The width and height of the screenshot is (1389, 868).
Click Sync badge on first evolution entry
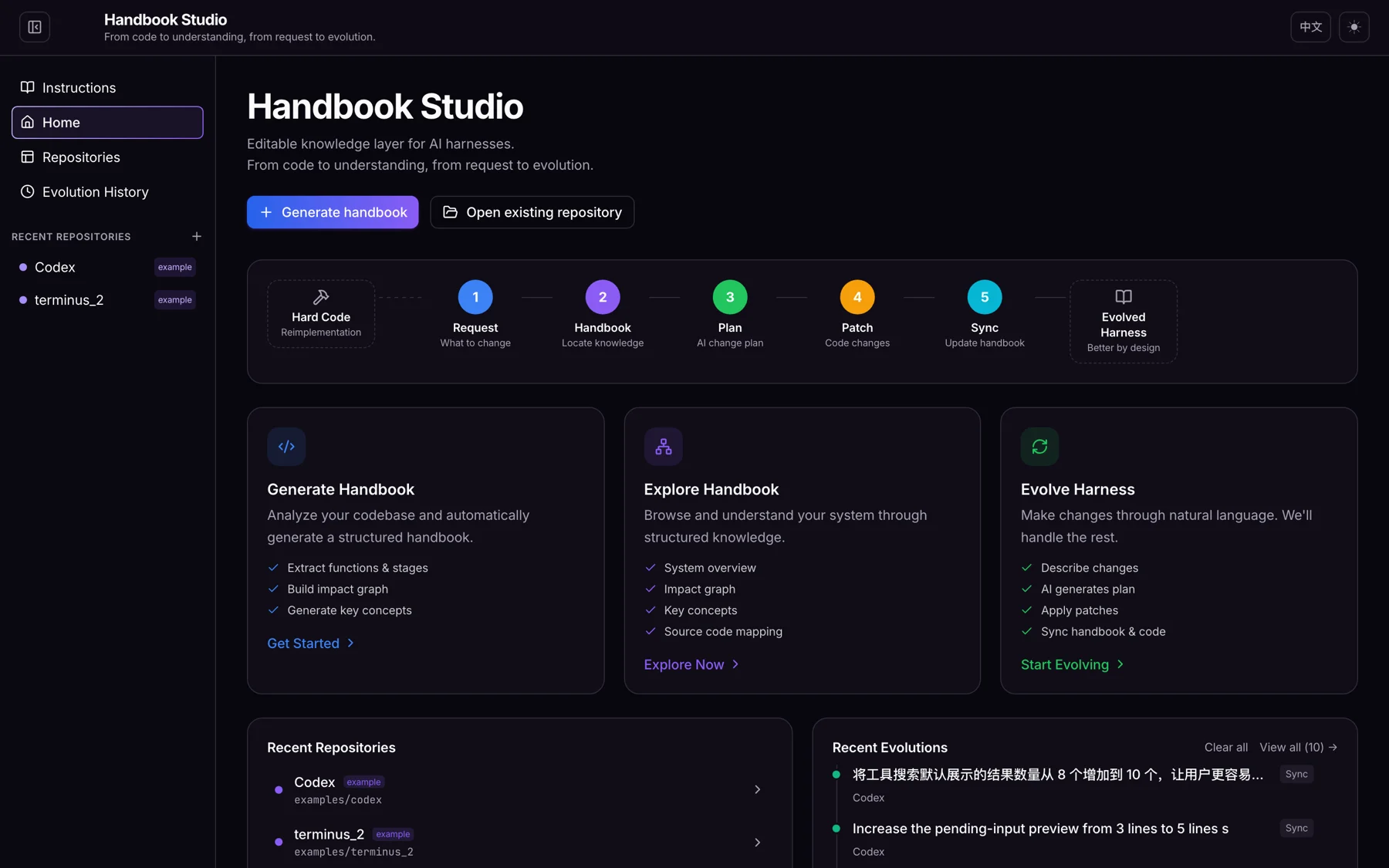[x=1296, y=775]
